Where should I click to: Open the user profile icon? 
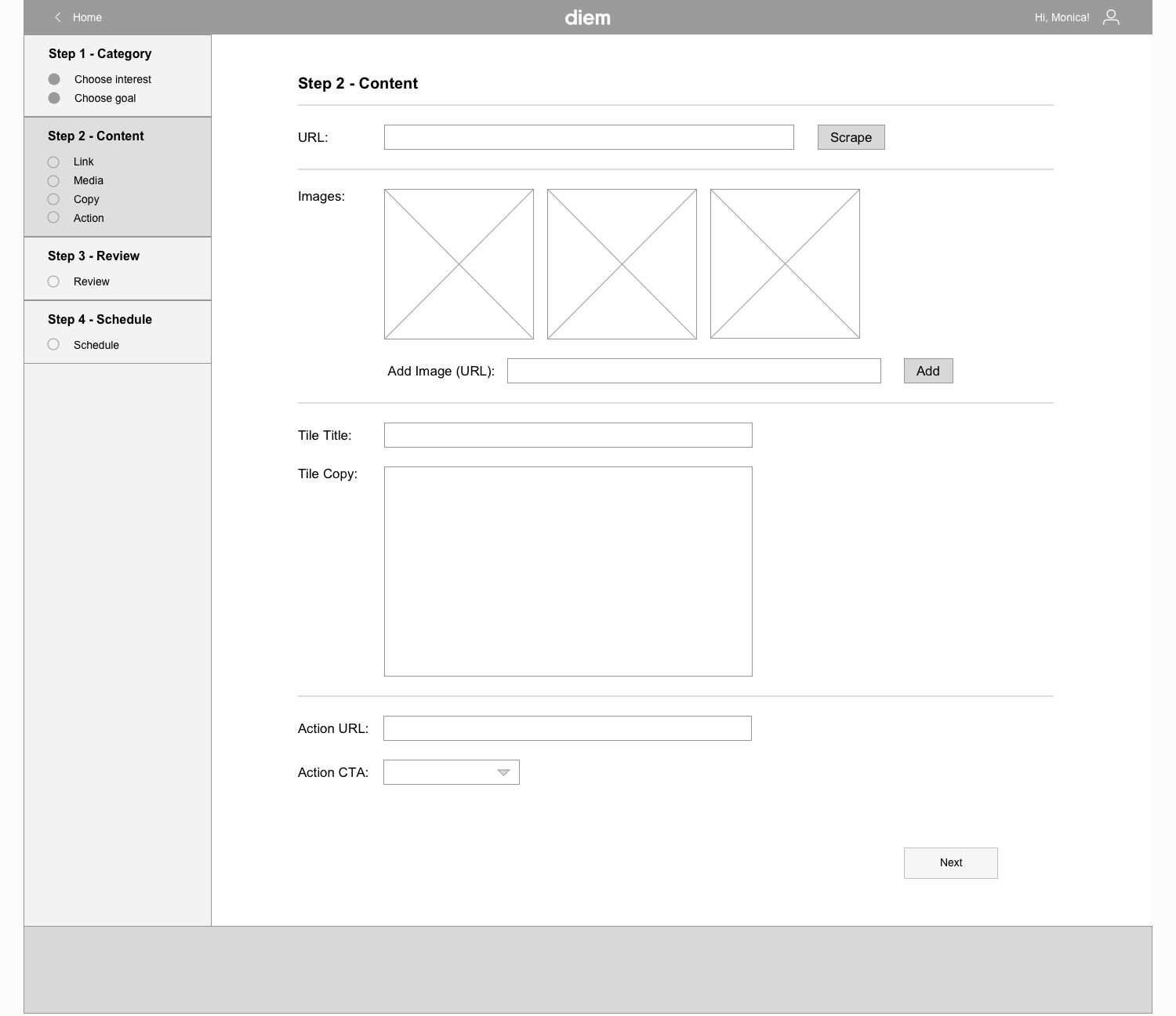point(1111,17)
